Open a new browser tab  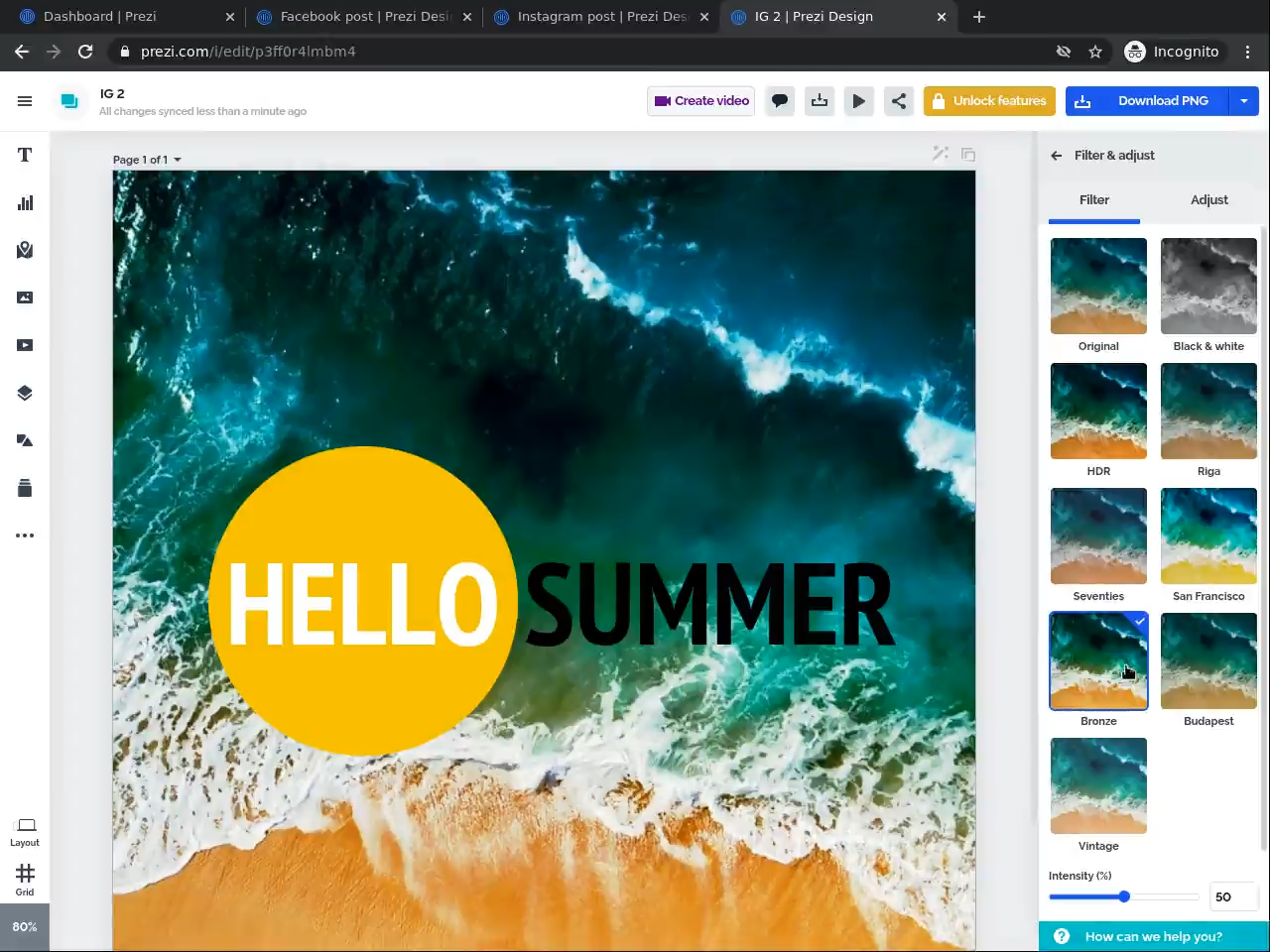point(979,17)
